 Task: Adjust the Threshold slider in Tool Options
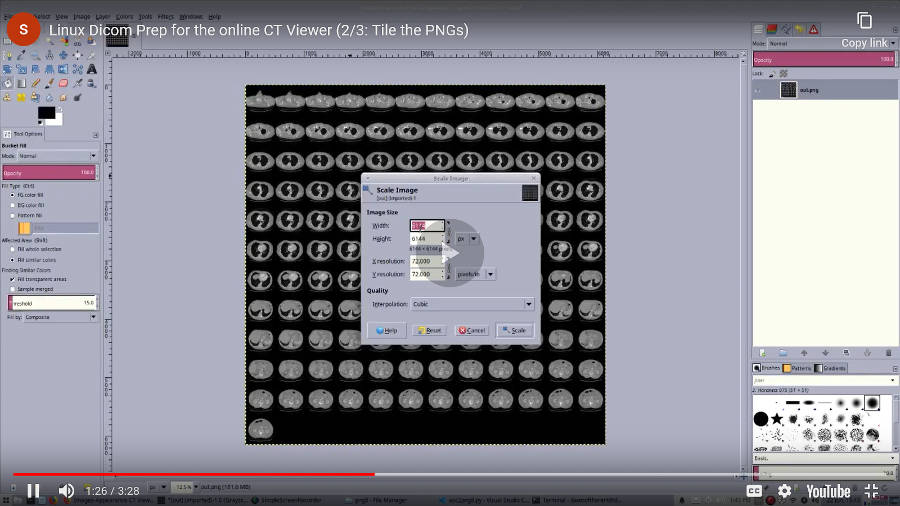[x=52, y=303]
